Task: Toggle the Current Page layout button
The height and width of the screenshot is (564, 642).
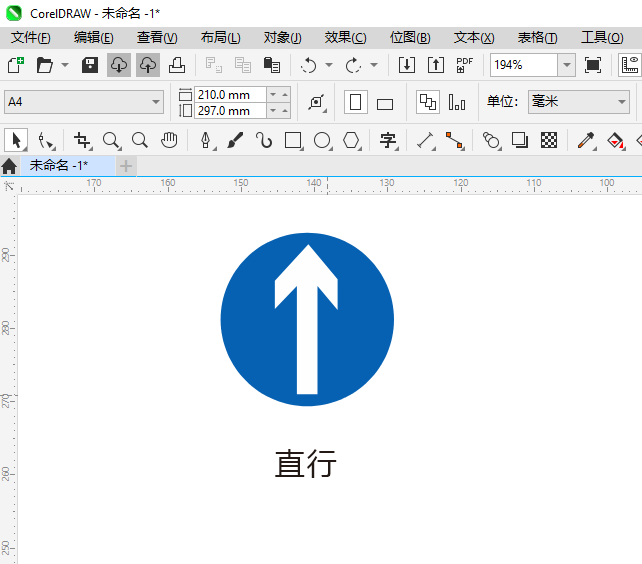Action: pos(457,102)
